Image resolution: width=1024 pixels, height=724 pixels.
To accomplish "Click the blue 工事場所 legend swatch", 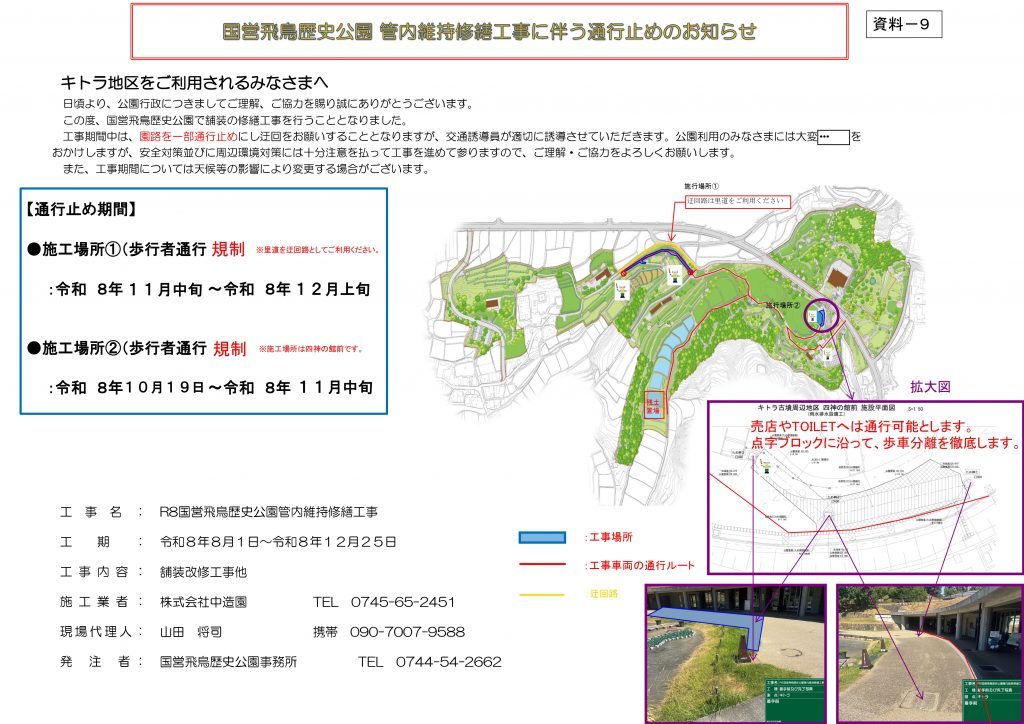I will tap(542, 538).
